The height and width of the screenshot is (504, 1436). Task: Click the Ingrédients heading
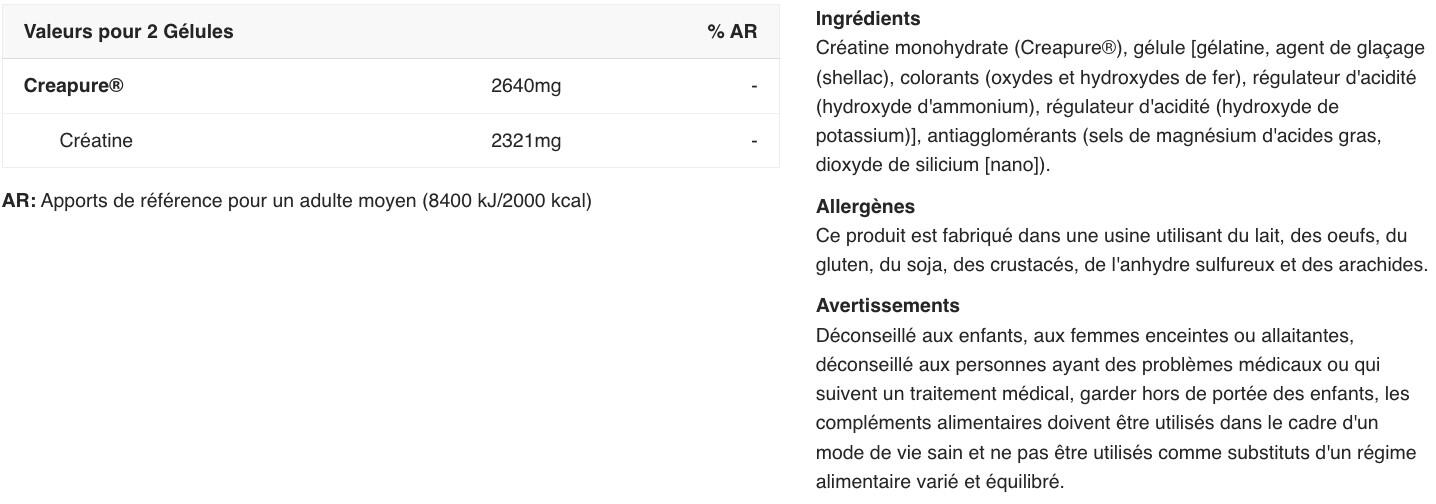tap(868, 18)
